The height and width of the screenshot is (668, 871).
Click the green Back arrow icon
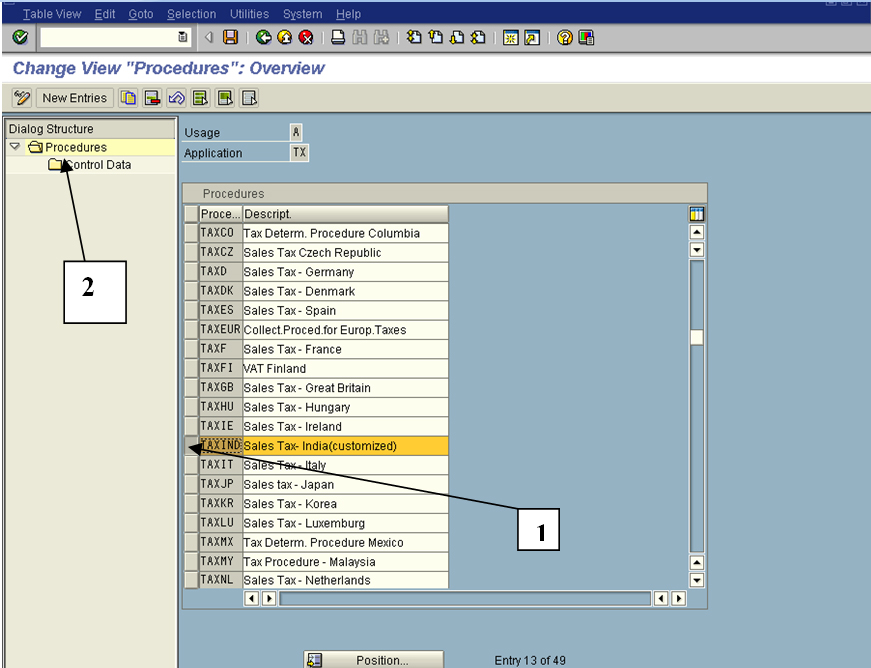(263, 37)
